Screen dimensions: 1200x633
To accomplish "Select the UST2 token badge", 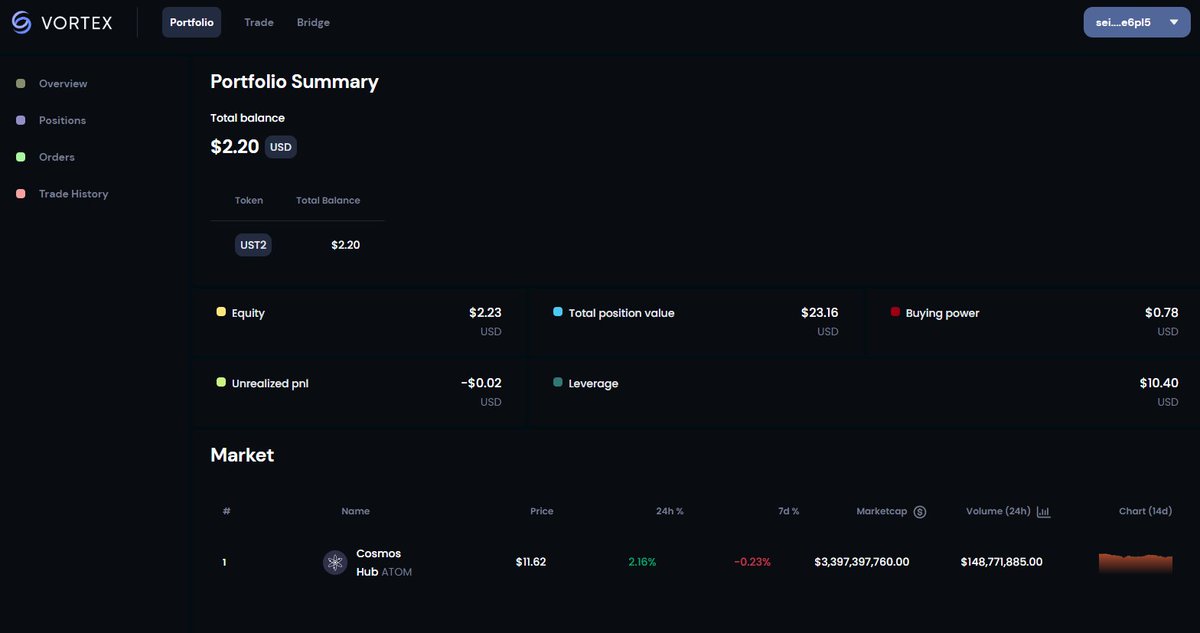I will pyautogui.click(x=253, y=244).
